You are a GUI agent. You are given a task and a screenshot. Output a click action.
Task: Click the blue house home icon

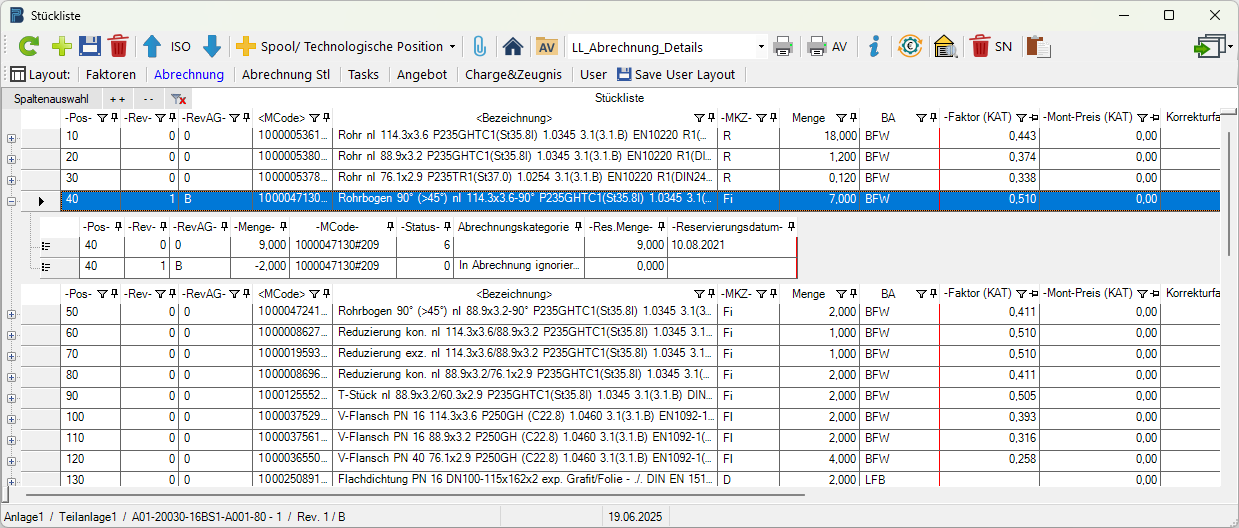[513, 46]
